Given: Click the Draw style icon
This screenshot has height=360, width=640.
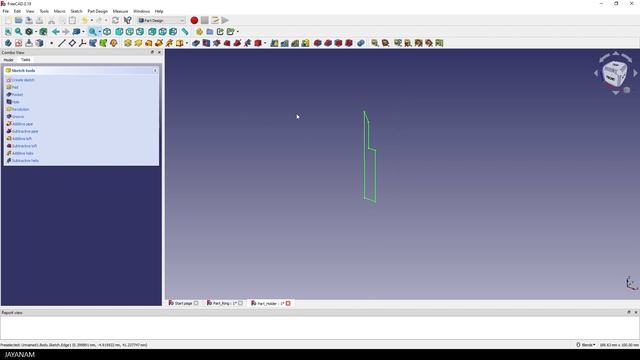Looking at the screenshot, I should tap(29, 31).
